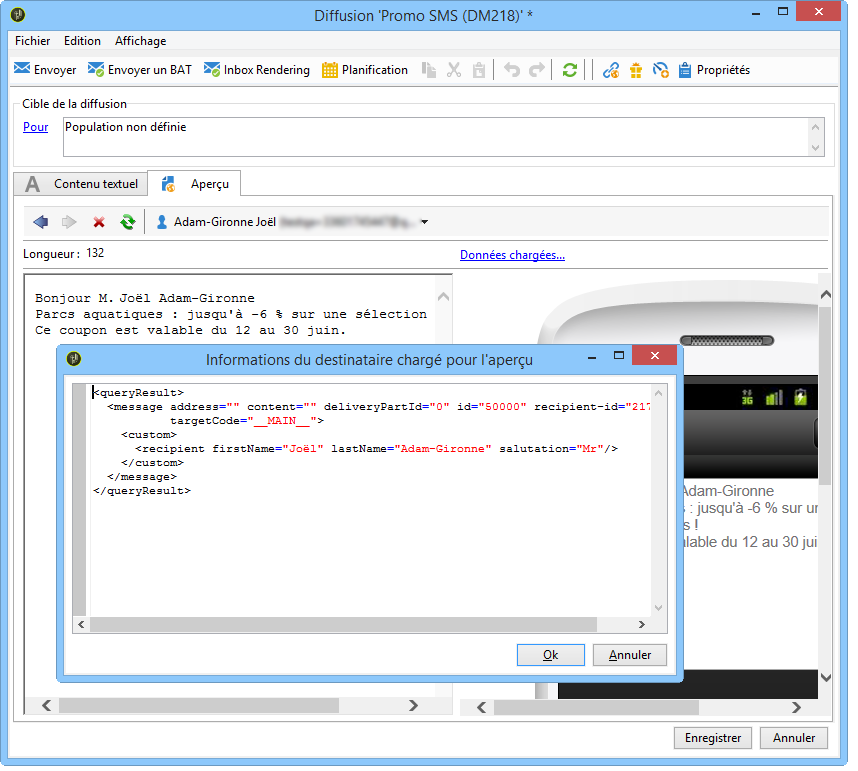The image size is (858, 771).
Task: Click target field scroll down arrow
Action: pos(815,148)
